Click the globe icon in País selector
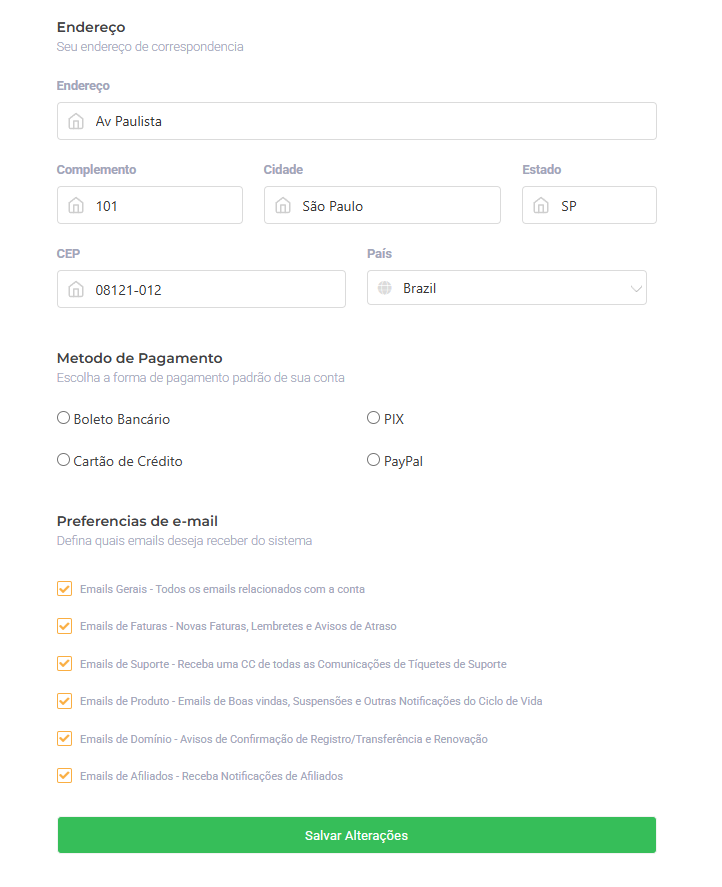 pyautogui.click(x=384, y=288)
